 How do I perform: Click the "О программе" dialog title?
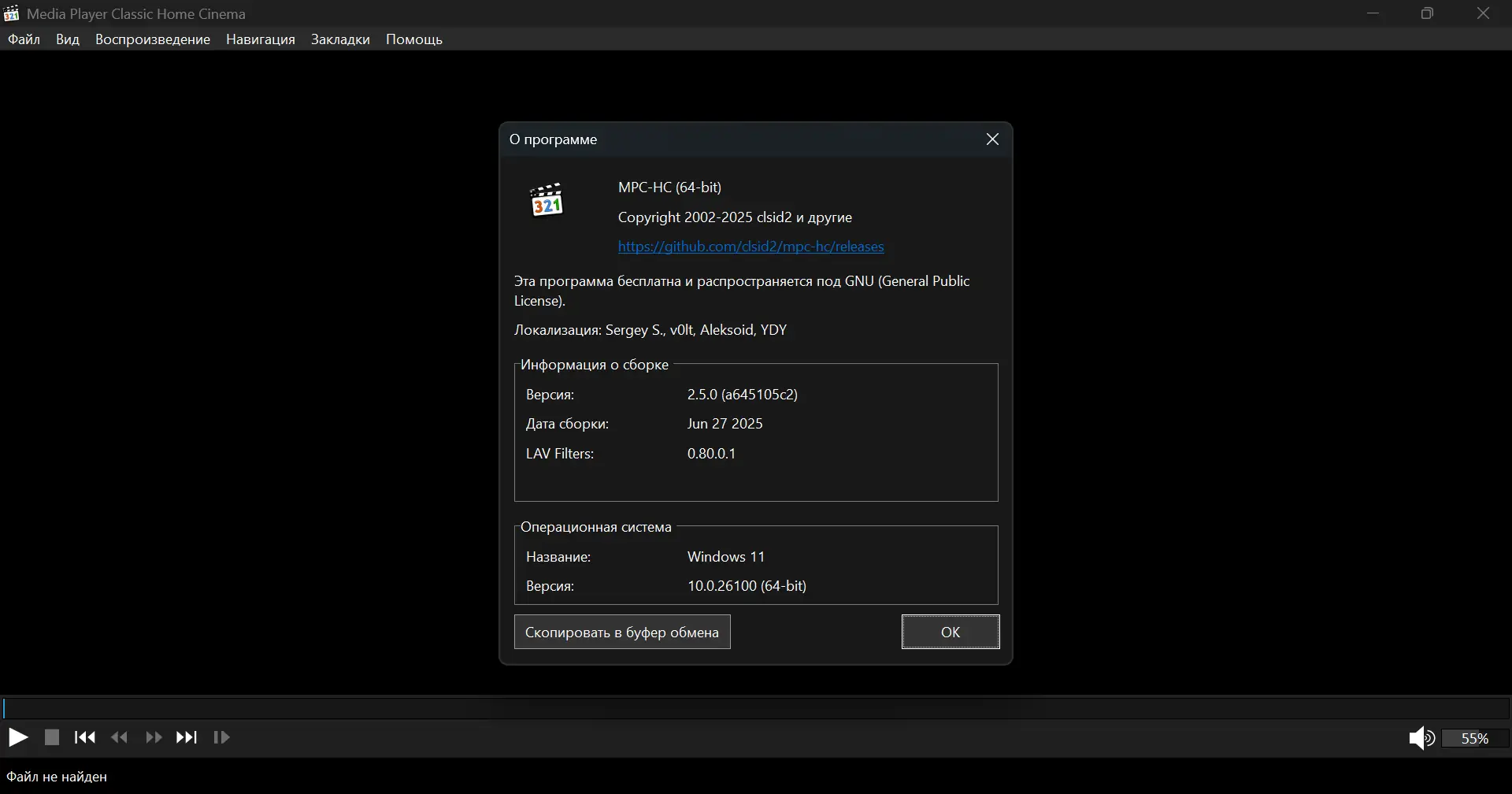[x=554, y=139]
